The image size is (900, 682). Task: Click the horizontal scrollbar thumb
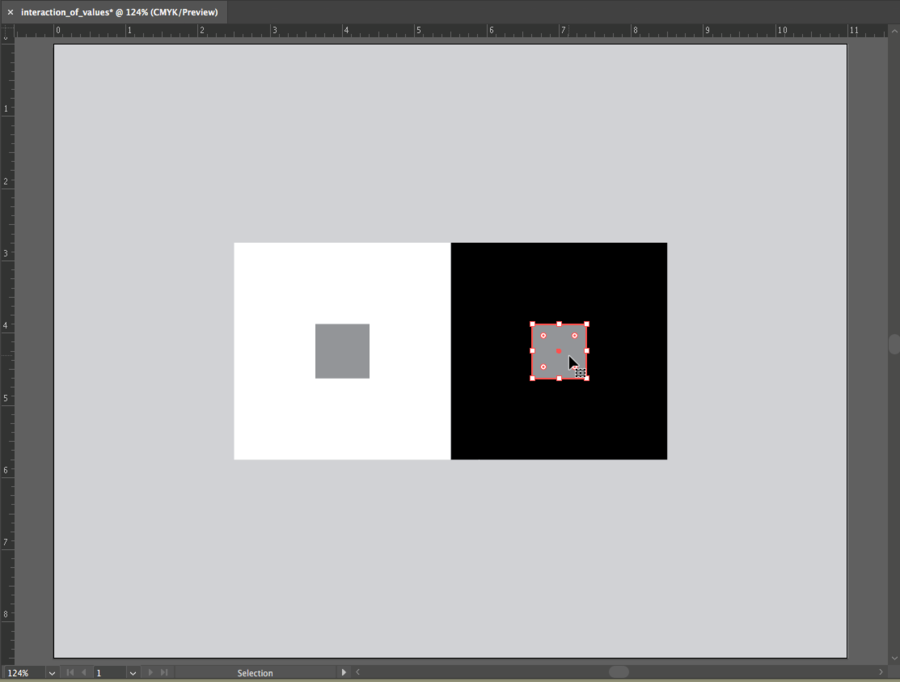[619, 672]
